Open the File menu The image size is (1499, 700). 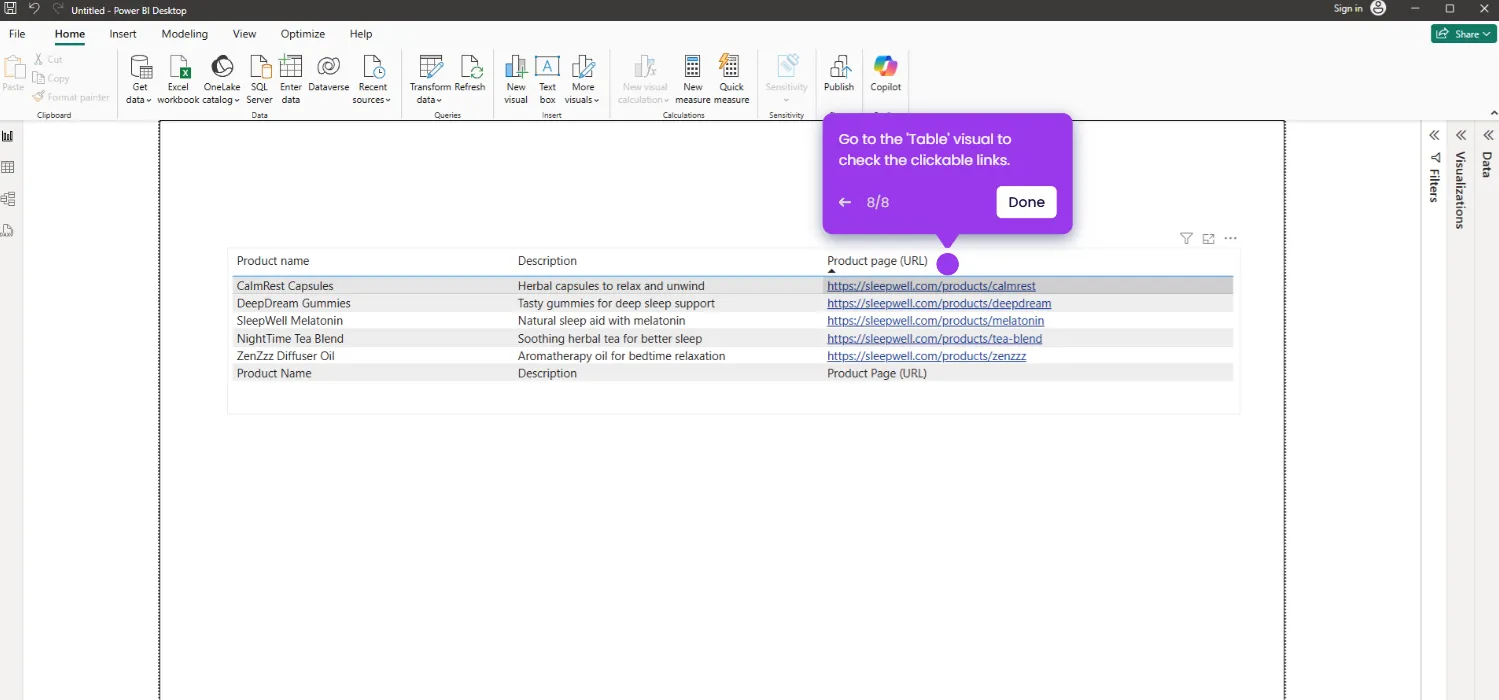pos(17,34)
